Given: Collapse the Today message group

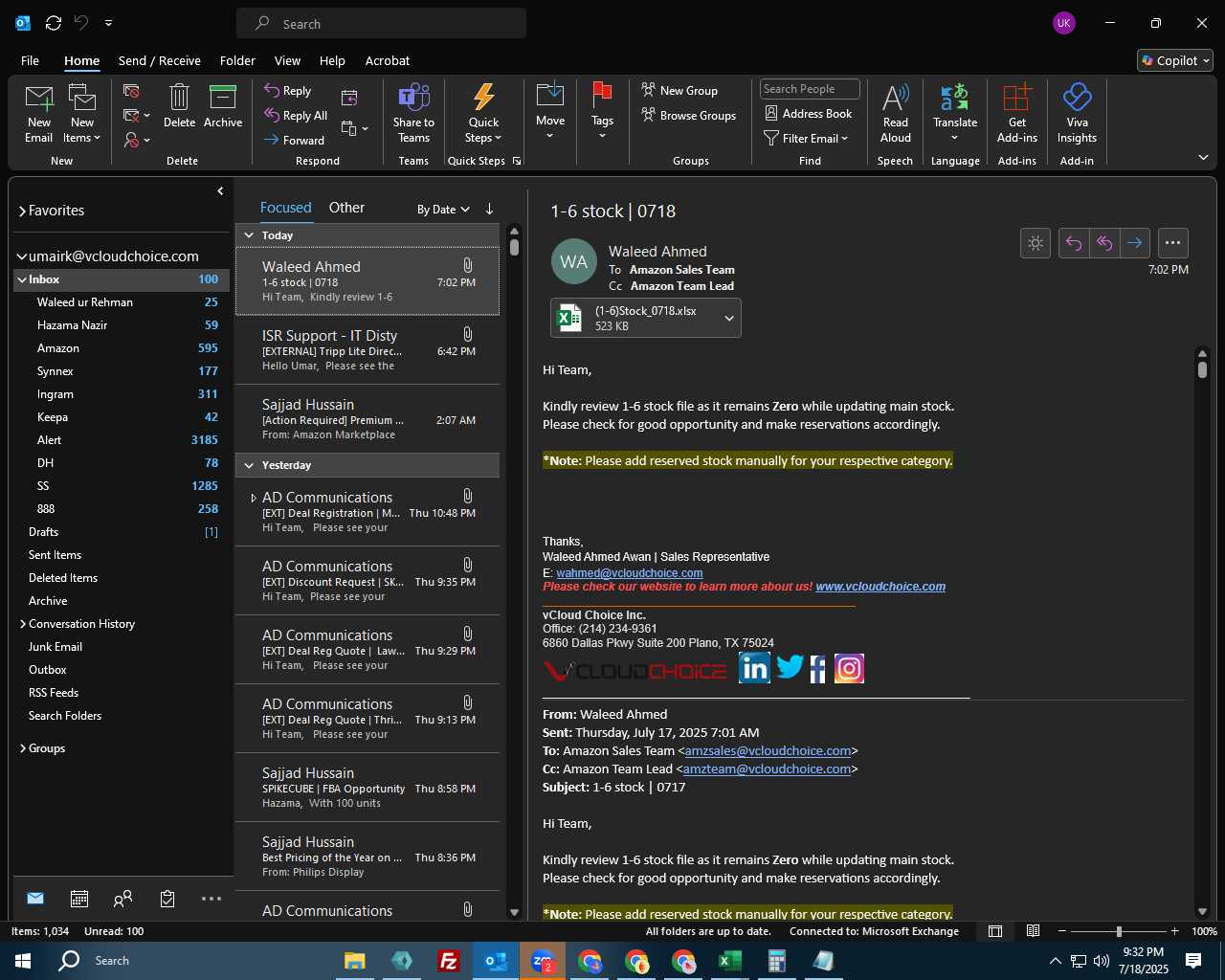Looking at the screenshot, I should pyautogui.click(x=249, y=235).
